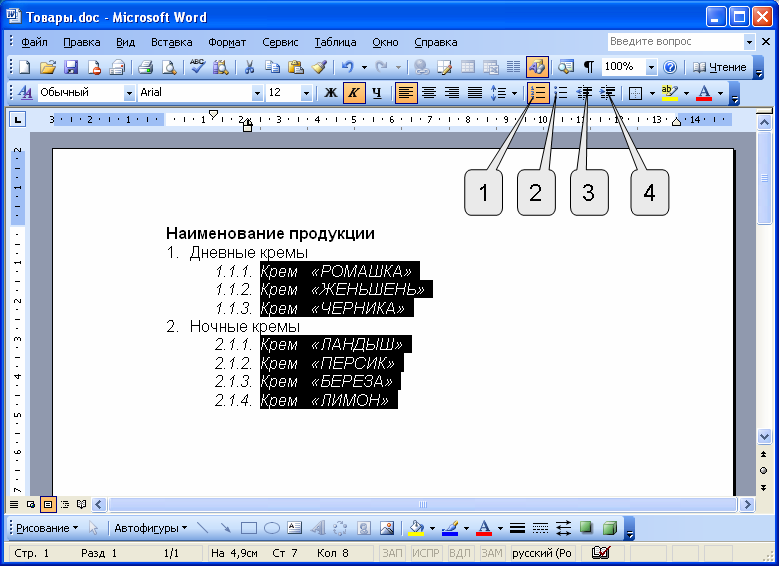Viewport: 779px width, 566px height.
Task: Toggle bold formatting (Ж)
Action: point(330,93)
